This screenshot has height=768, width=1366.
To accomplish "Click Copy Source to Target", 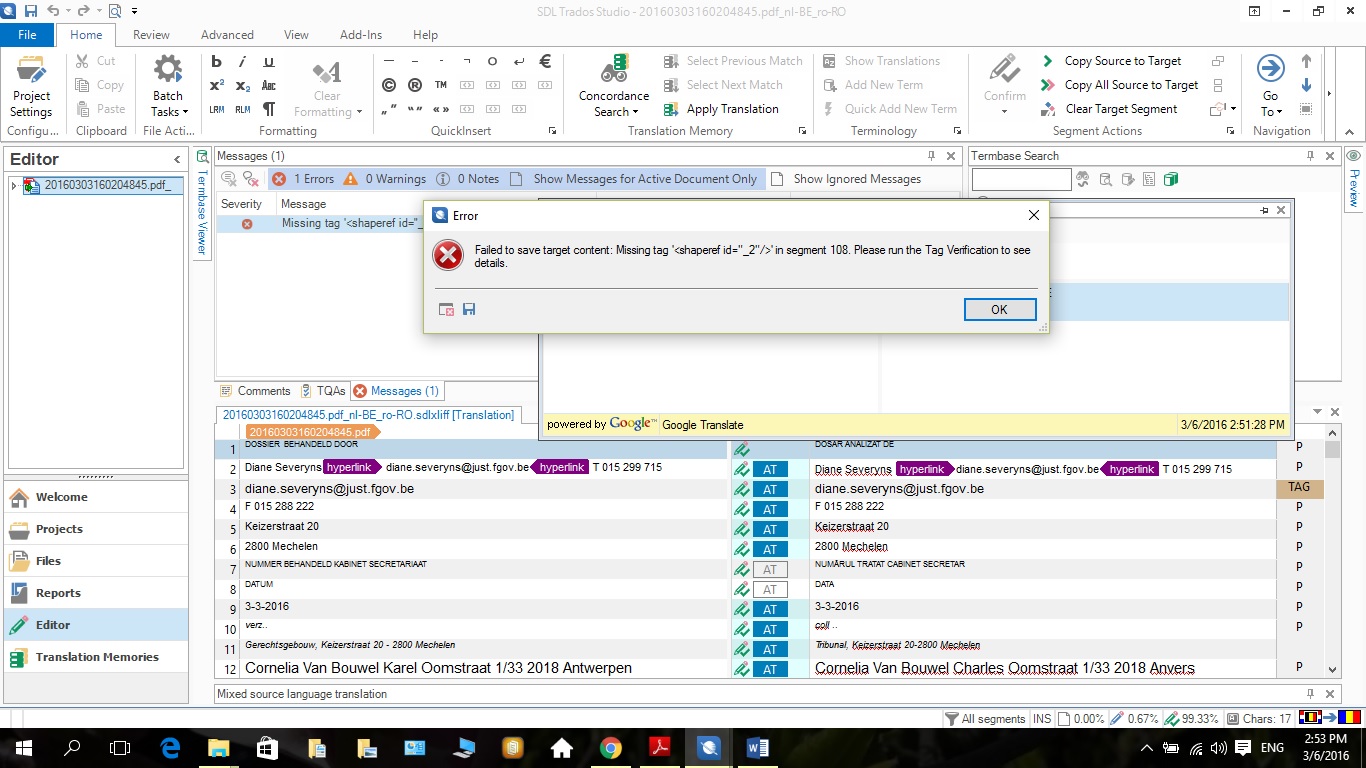I will [x=1111, y=61].
